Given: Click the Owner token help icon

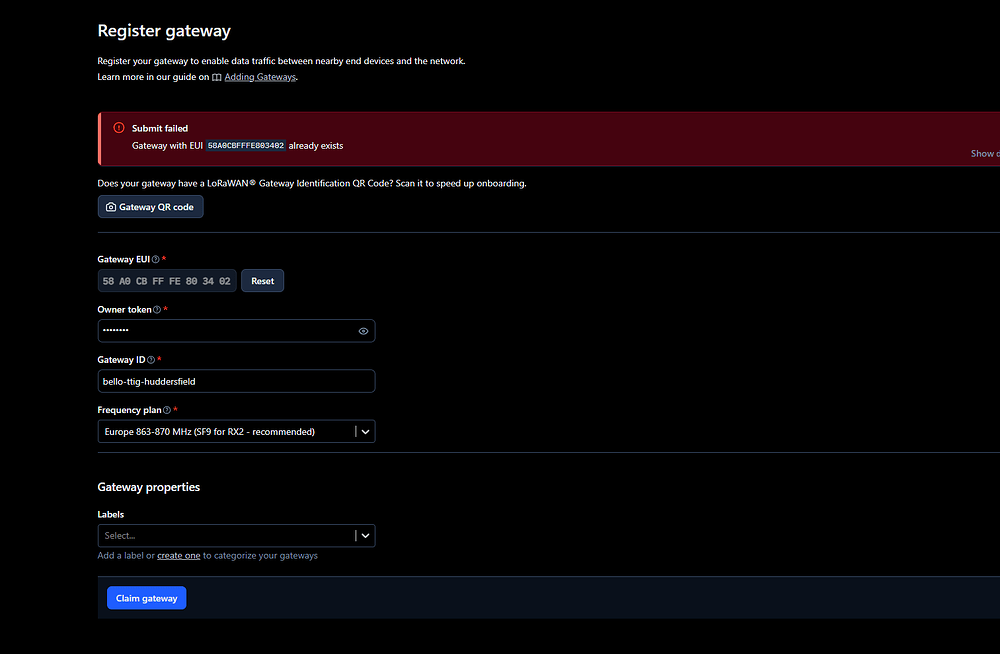Looking at the screenshot, I should pyautogui.click(x=157, y=310).
